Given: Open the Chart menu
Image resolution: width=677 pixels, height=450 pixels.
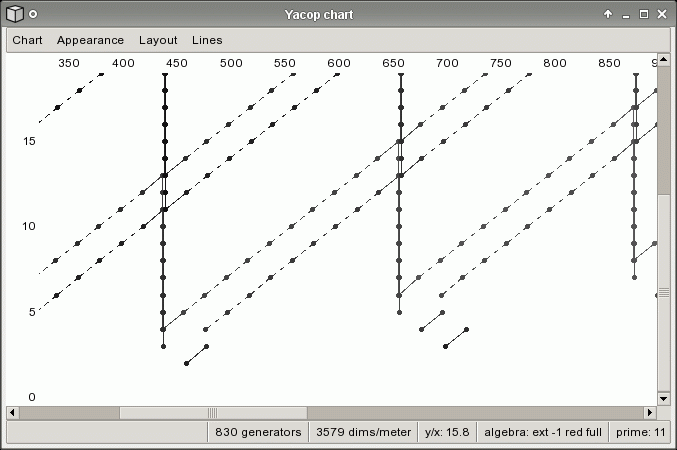Looking at the screenshot, I should click(27, 40).
